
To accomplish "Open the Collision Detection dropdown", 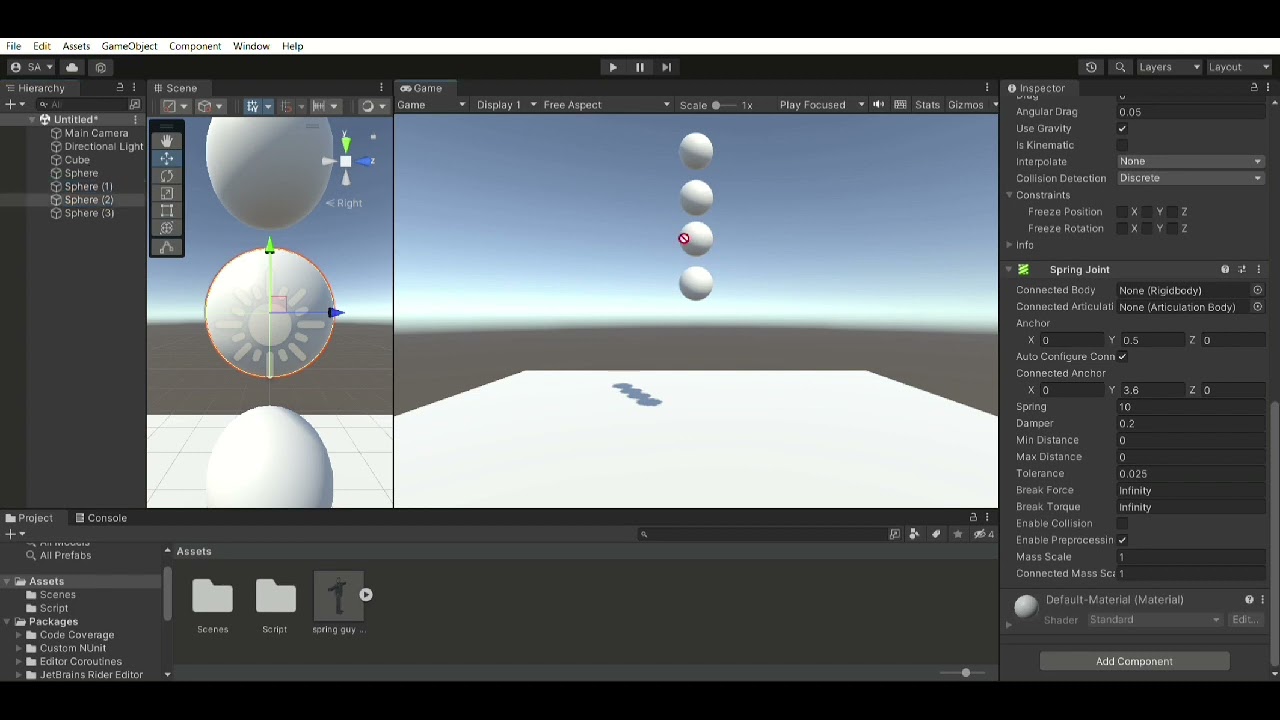I will click(1190, 178).
